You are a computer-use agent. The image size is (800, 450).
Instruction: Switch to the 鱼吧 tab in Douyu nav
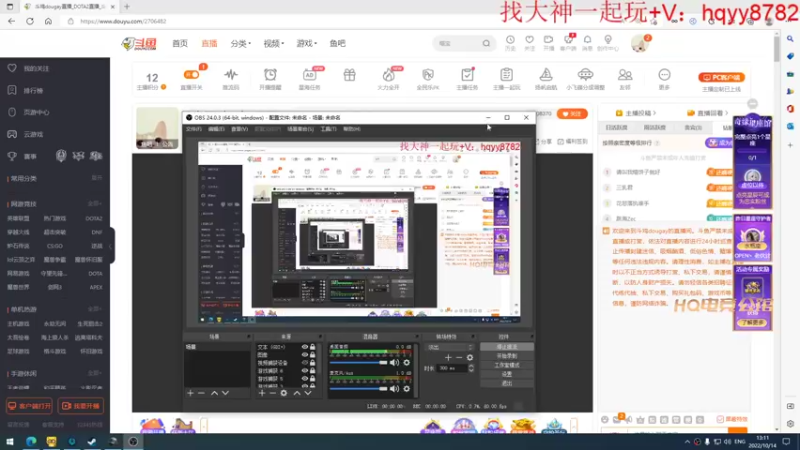tap(337, 44)
